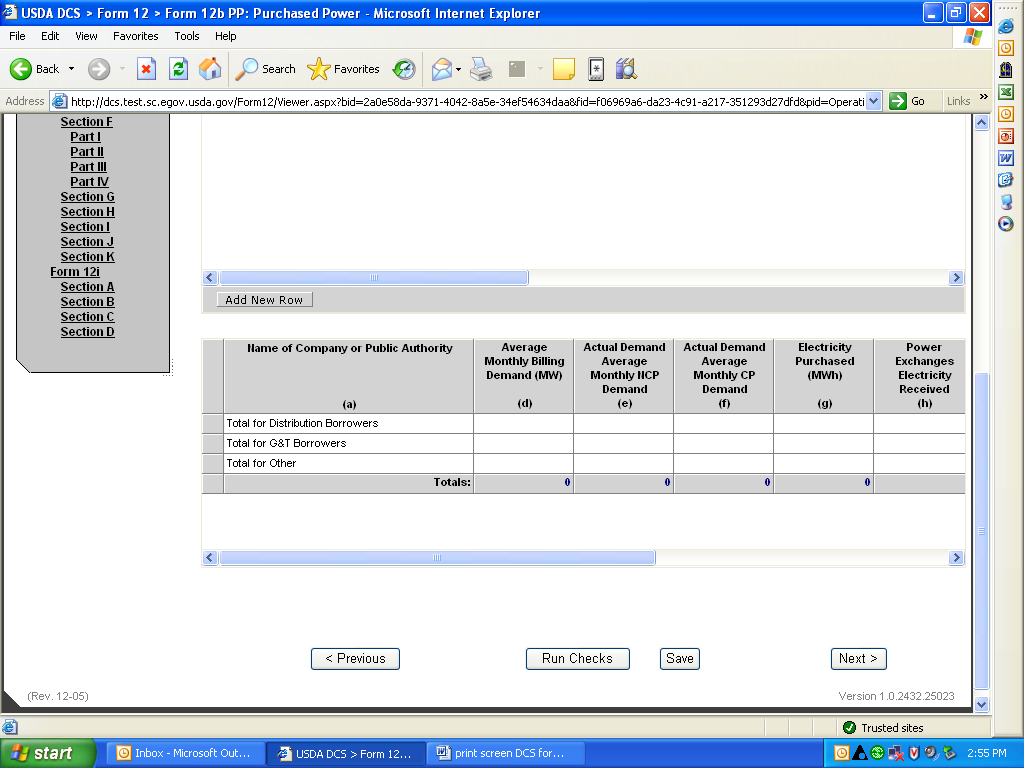
Task: Open the File menu
Action: 17,36
